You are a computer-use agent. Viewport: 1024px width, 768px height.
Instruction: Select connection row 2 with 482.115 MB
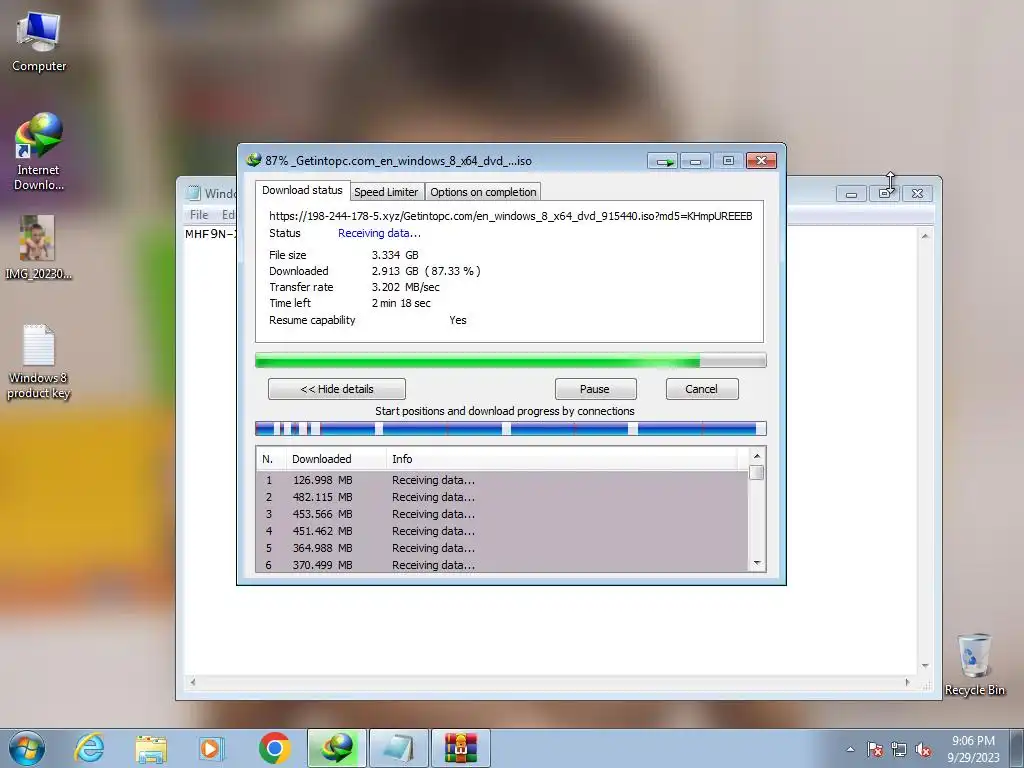click(x=502, y=497)
